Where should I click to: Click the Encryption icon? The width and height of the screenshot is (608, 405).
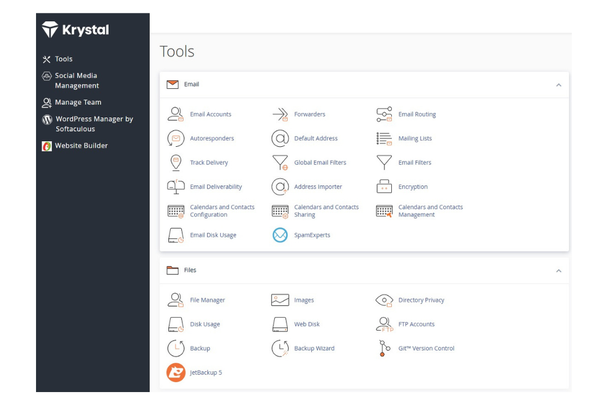[384, 187]
